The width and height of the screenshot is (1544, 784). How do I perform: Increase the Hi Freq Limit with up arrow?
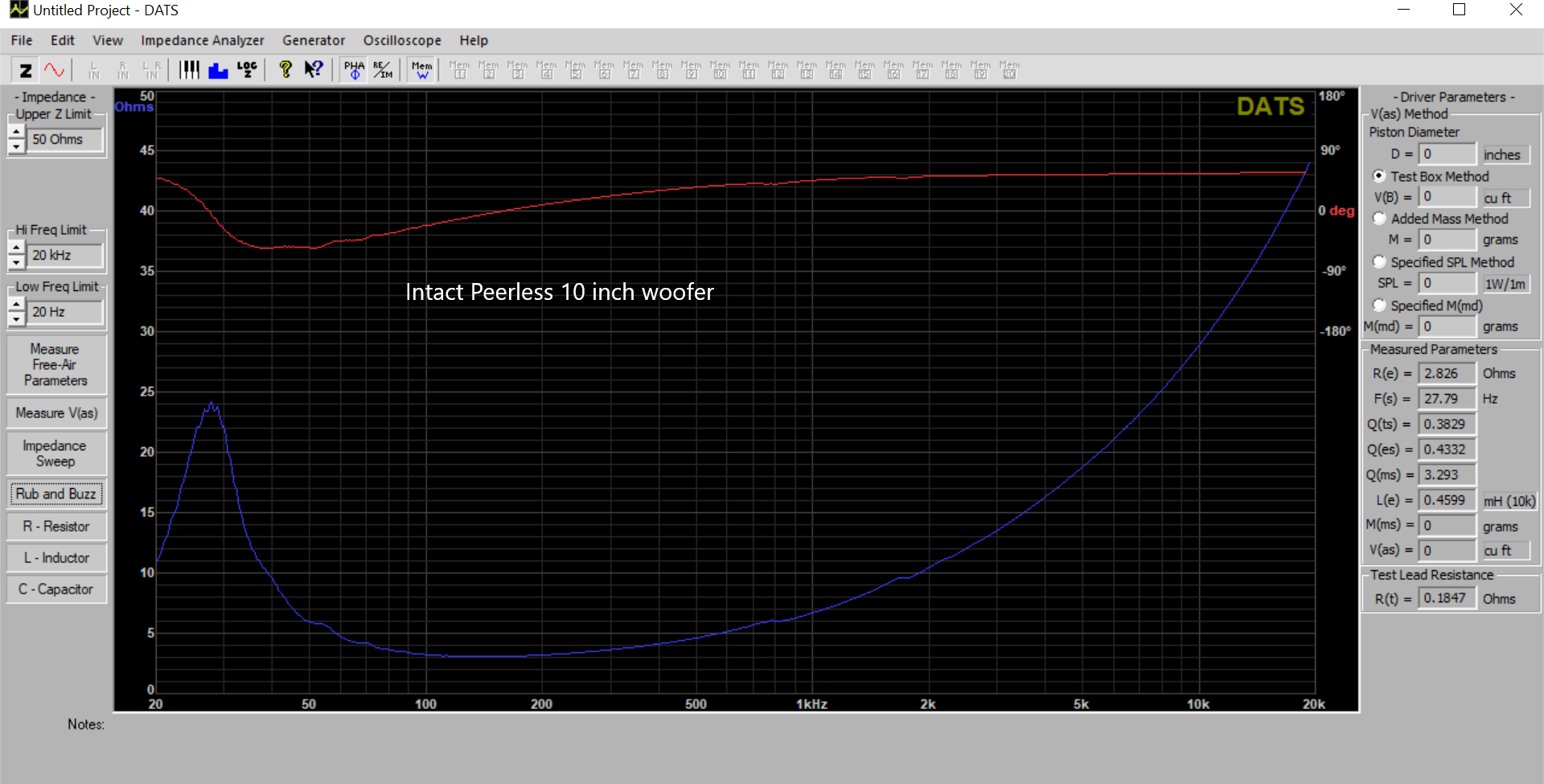[16, 248]
